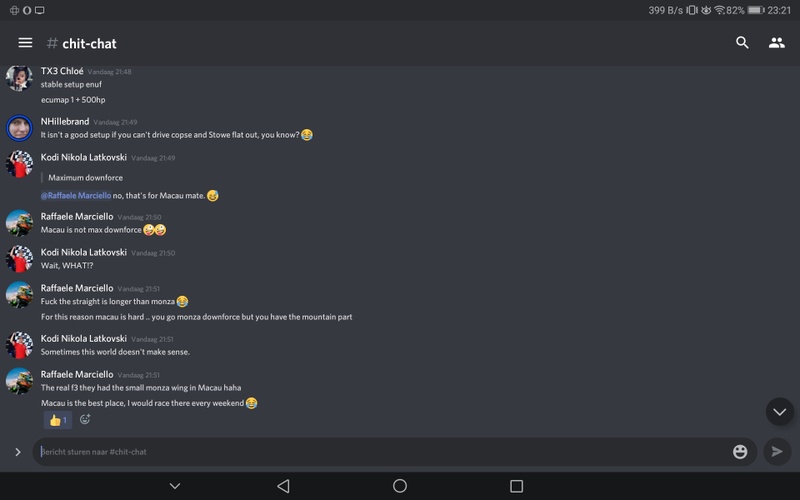Click the @Raffaele Marciello mention
Image resolution: width=800 pixels, height=500 pixels.
75,196
